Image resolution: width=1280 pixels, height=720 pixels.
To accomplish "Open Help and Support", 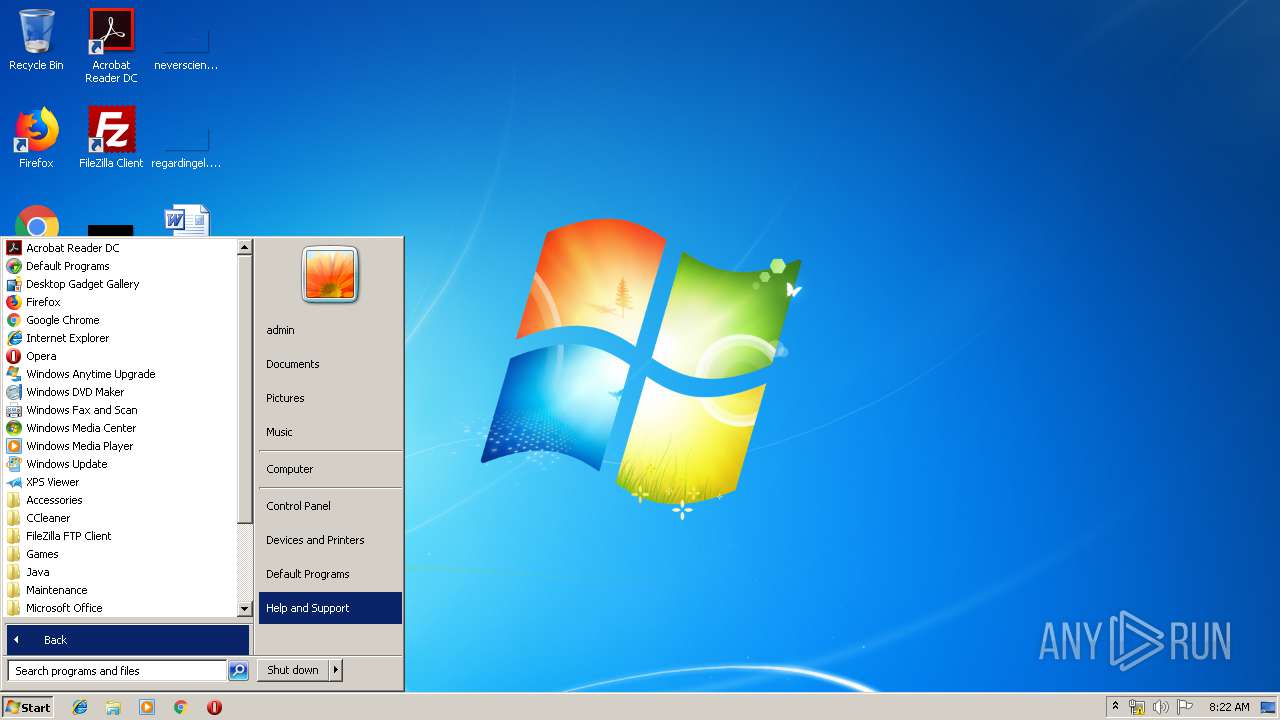I will tap(330, 608).
